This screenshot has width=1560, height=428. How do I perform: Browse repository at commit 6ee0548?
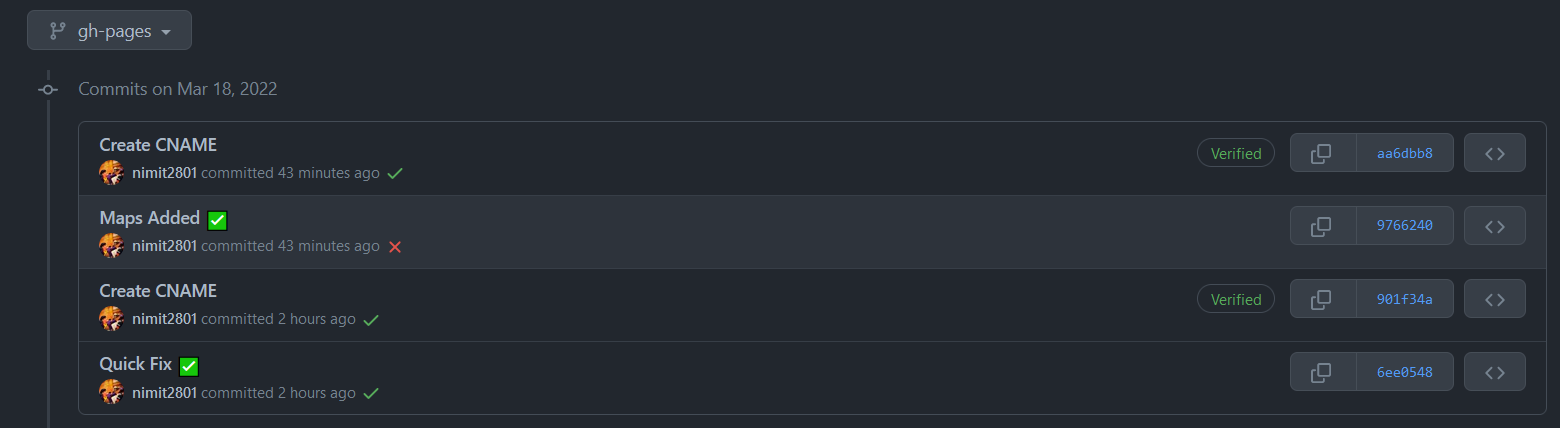(x=1494, y=372)
